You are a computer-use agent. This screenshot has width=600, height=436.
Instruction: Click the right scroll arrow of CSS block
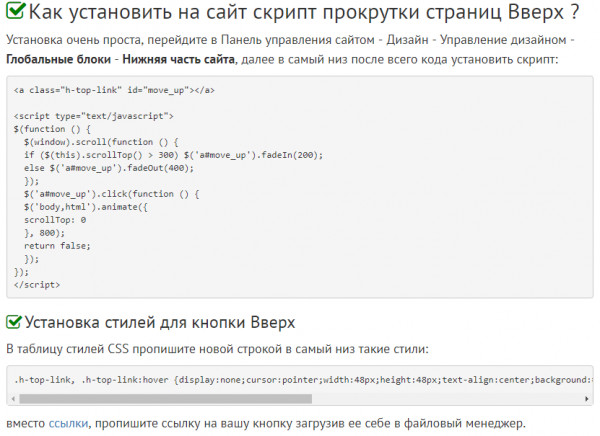pyautogui.click(x=586, y=399)
